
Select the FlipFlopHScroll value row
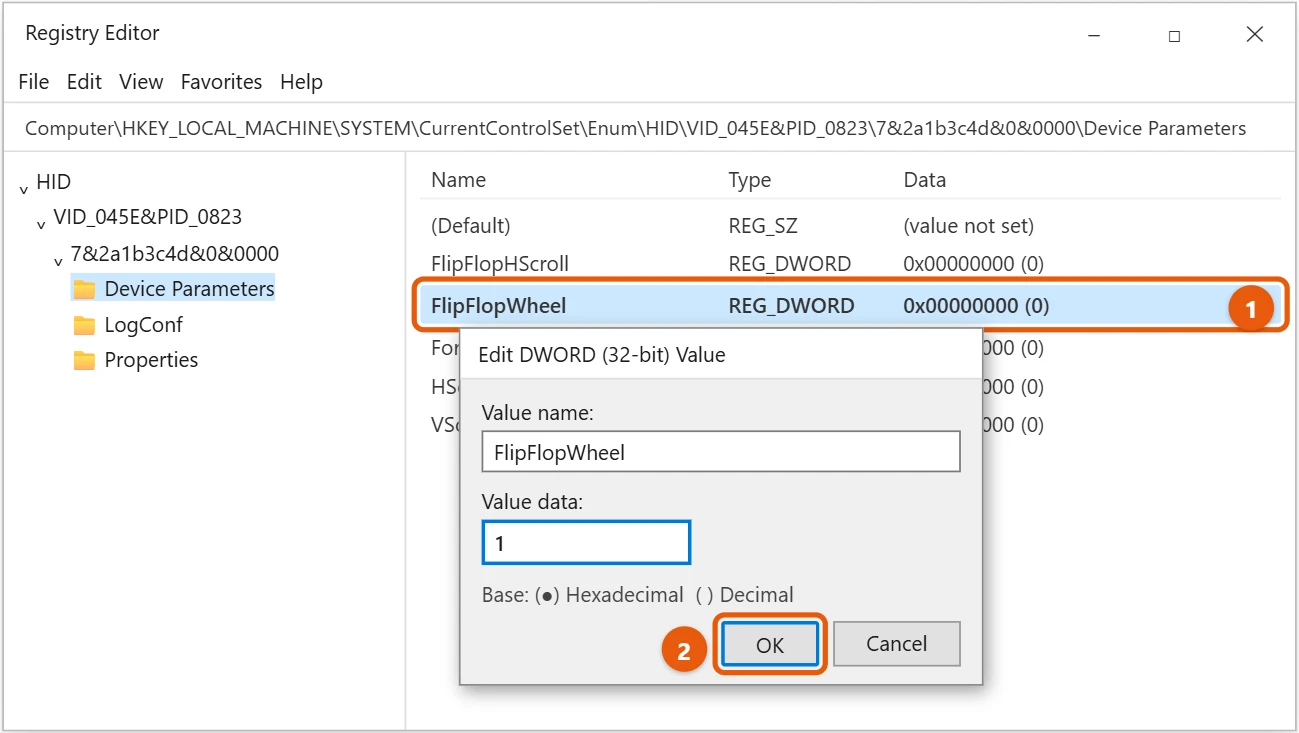(848, 265)
